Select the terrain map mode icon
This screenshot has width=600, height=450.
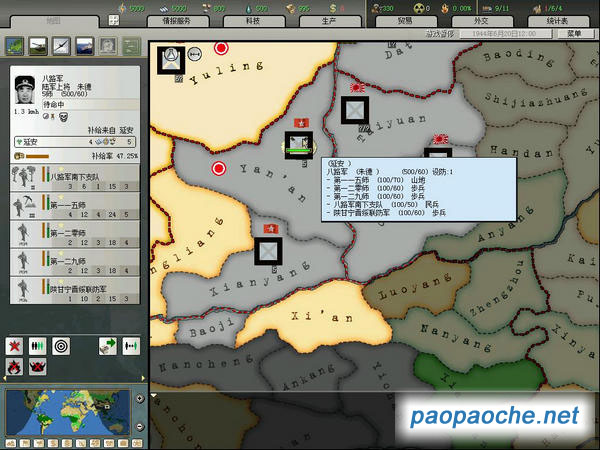tap(15, 46)
